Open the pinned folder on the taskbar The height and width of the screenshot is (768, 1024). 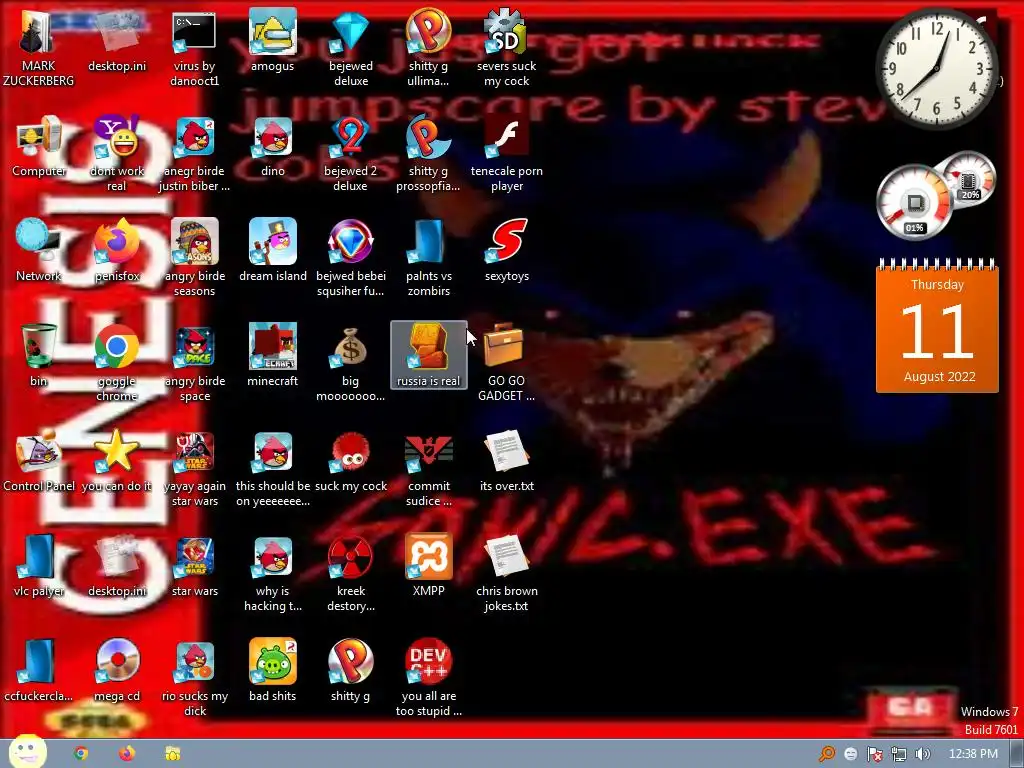pyautogui.click(x=172, y=754)
